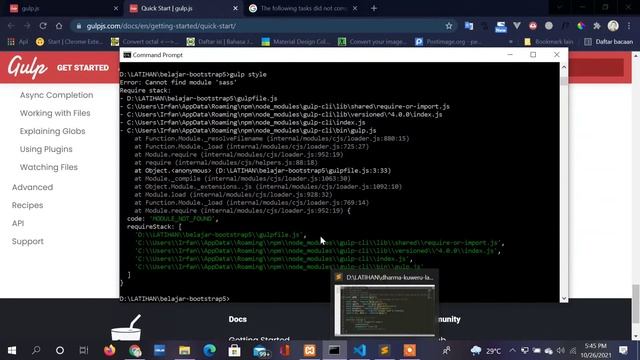The height and width of the screenshot is (360, 640).
Task: Open Chrome three-dot menu
Action: [629, 26]
